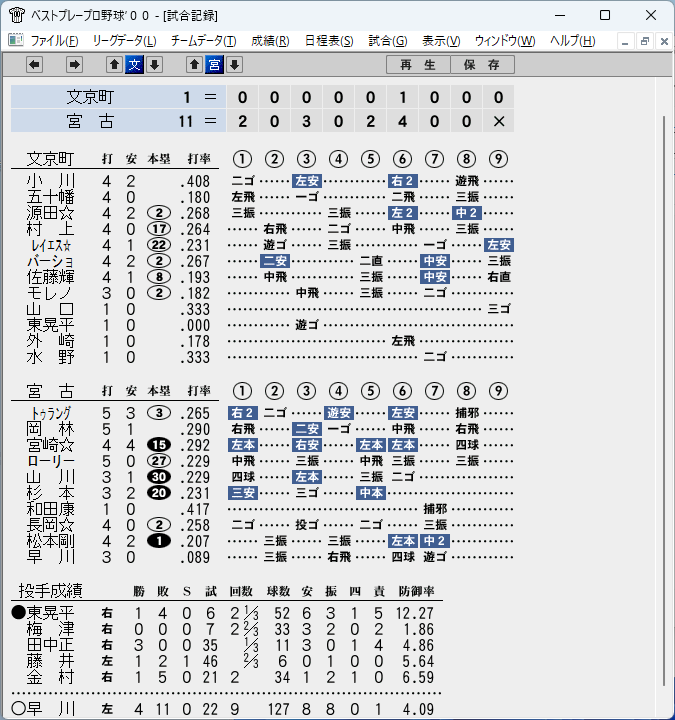The width and height of the screenshot is (675, 720).
Task: Click 杉本's 三安 result in inning 1
Action: (242, 493)
